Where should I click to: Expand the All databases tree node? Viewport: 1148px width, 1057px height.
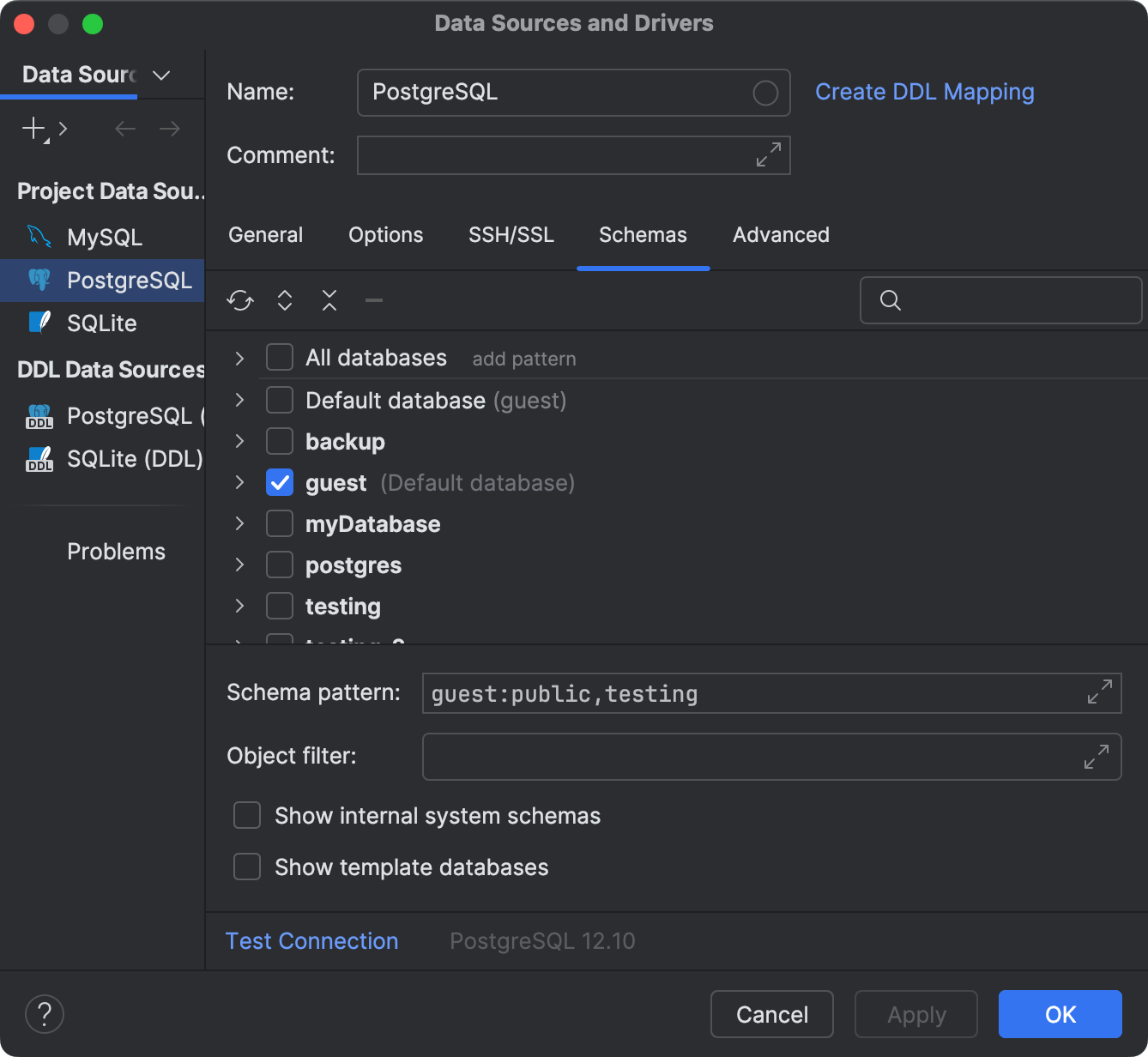(239, 358)
